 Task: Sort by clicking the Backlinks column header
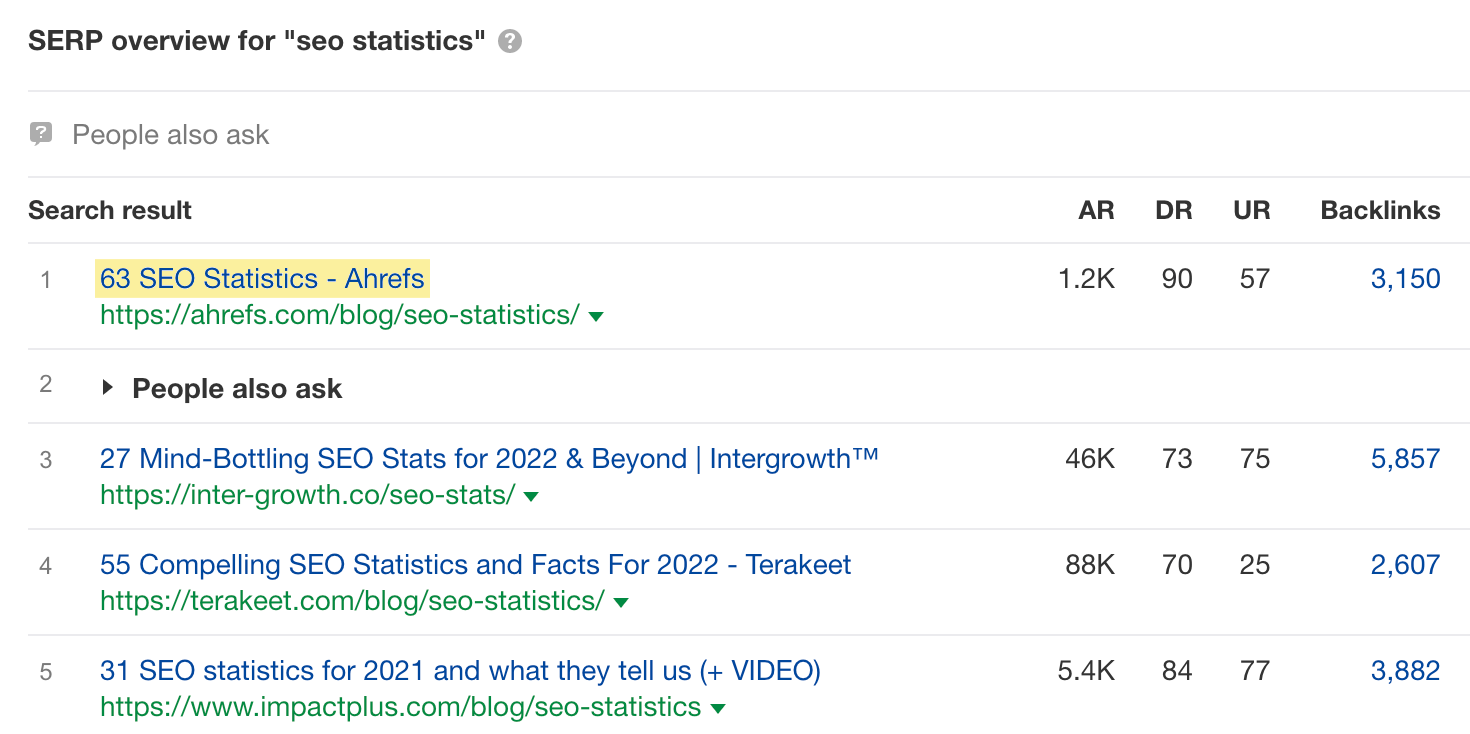[x=1380, y=210]
